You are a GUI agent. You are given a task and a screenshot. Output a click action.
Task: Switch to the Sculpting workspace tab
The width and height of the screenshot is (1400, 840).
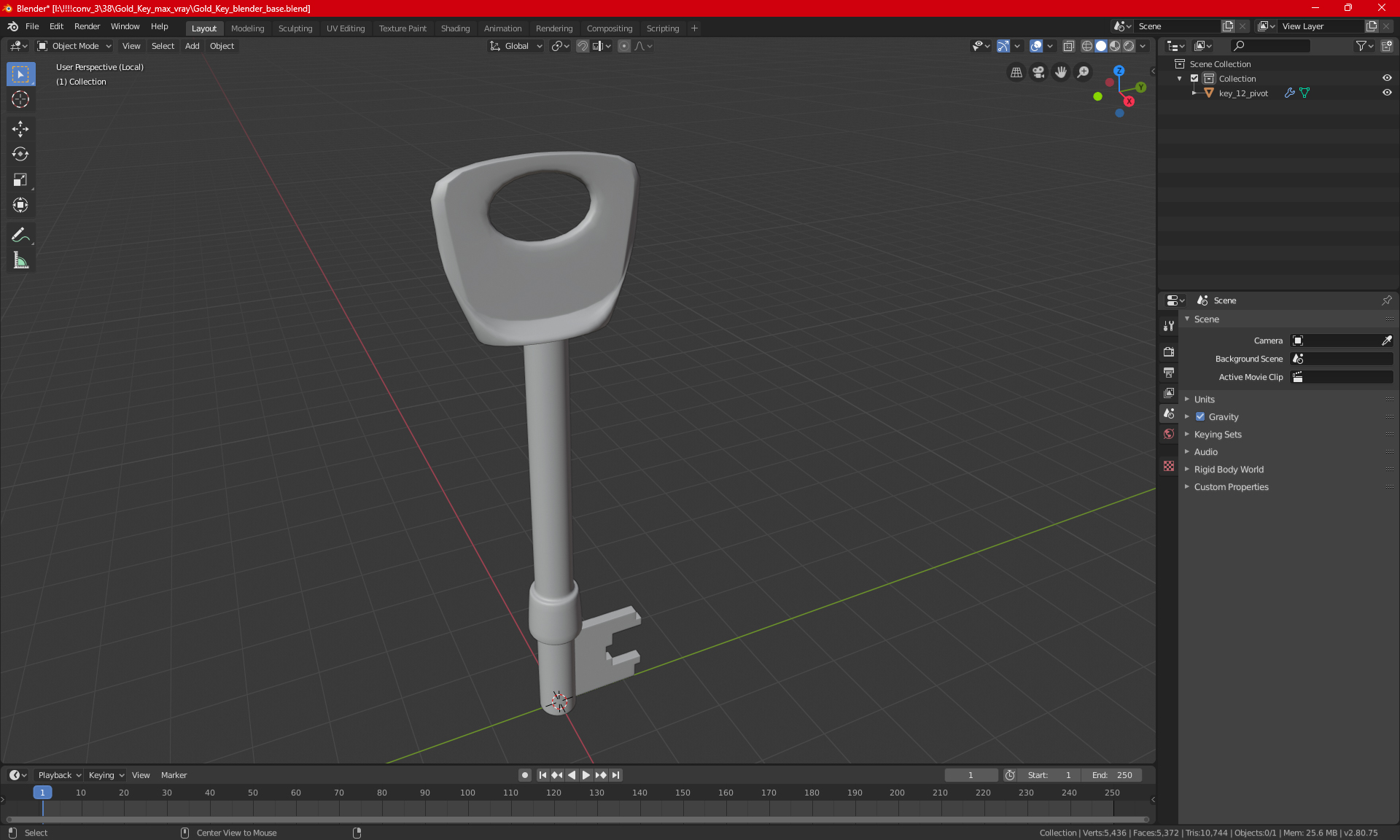(x=295, y=28)
